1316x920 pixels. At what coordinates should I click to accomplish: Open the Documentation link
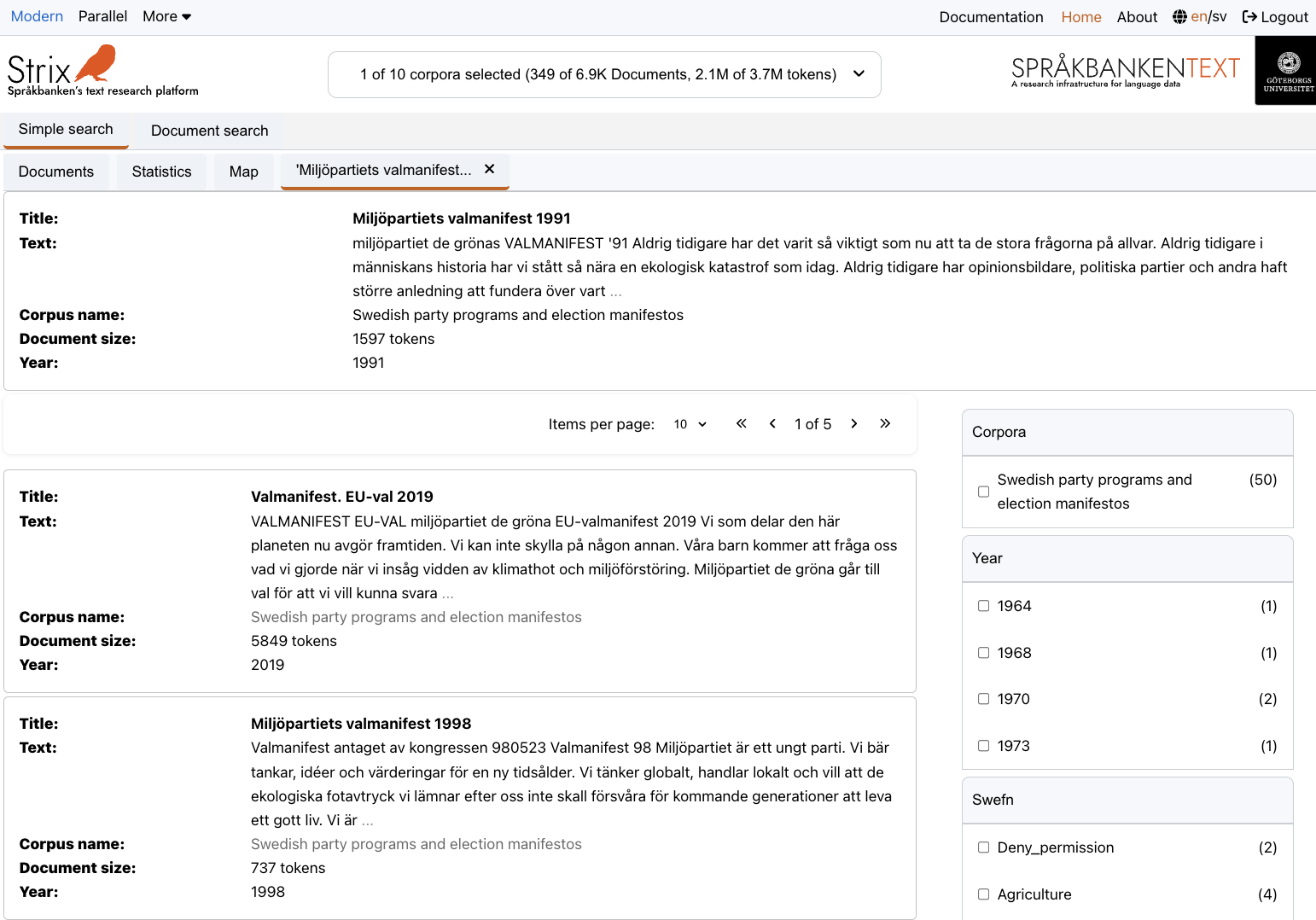[x=991, y=17]
